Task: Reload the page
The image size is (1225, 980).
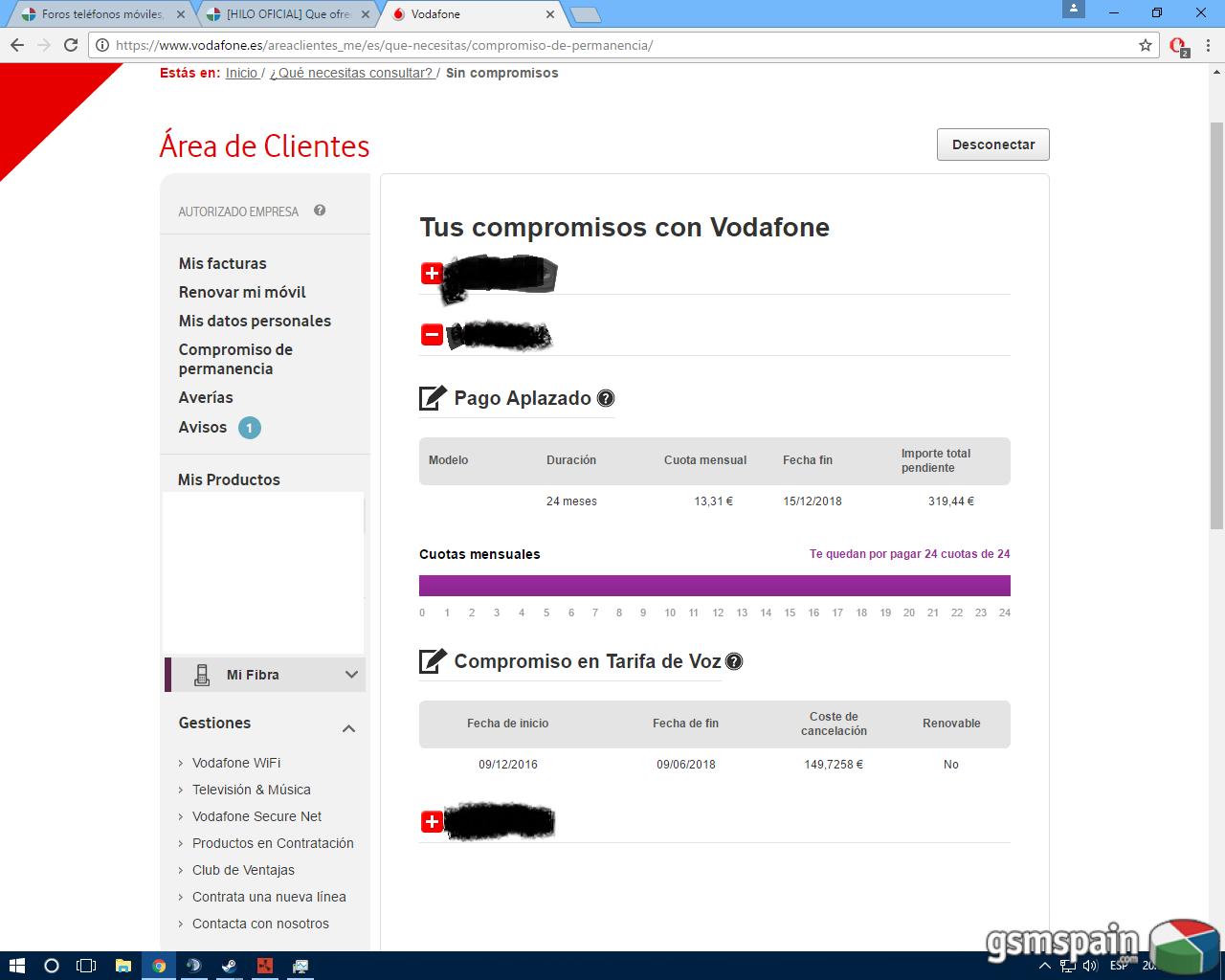Action: pyautogui.click(x=71, y=45)
